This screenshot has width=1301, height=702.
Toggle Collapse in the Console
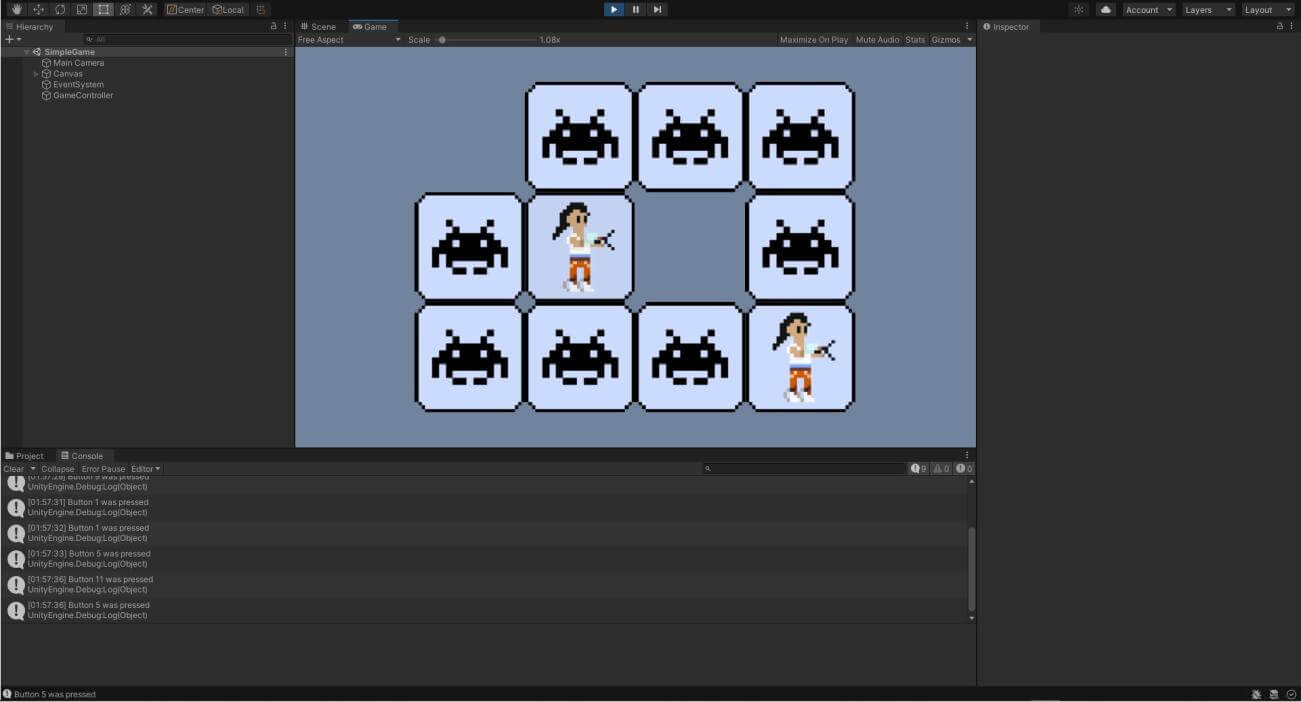coord(58,468)
